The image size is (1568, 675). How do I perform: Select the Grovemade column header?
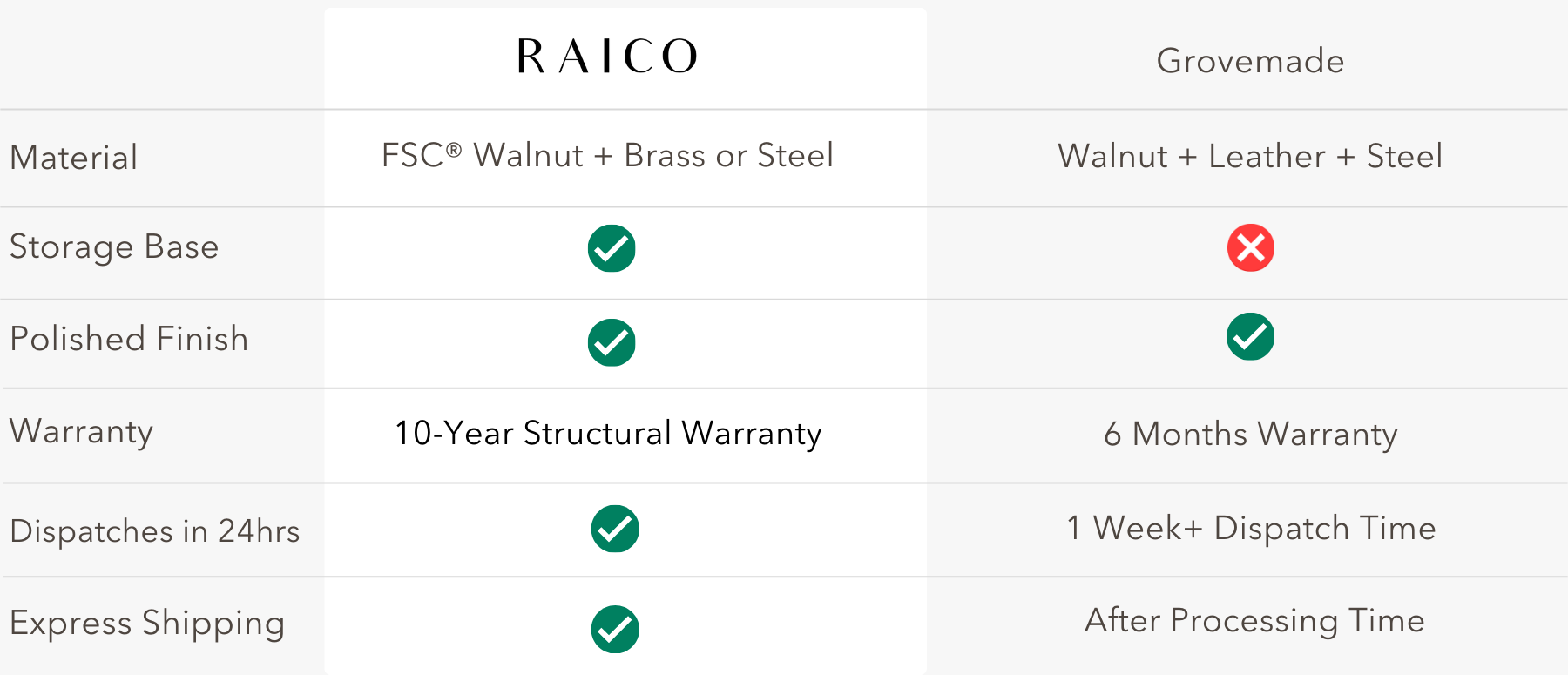[1250, 61]
